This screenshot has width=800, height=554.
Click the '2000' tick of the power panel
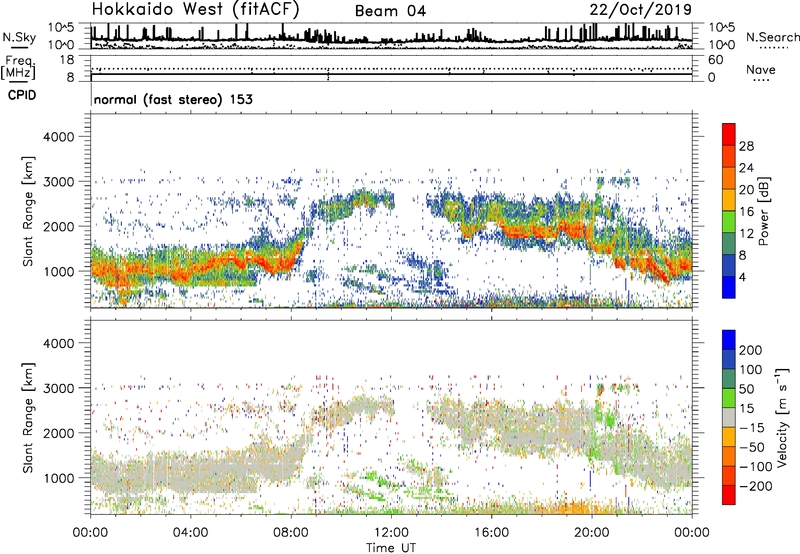(x=58, y=226)
